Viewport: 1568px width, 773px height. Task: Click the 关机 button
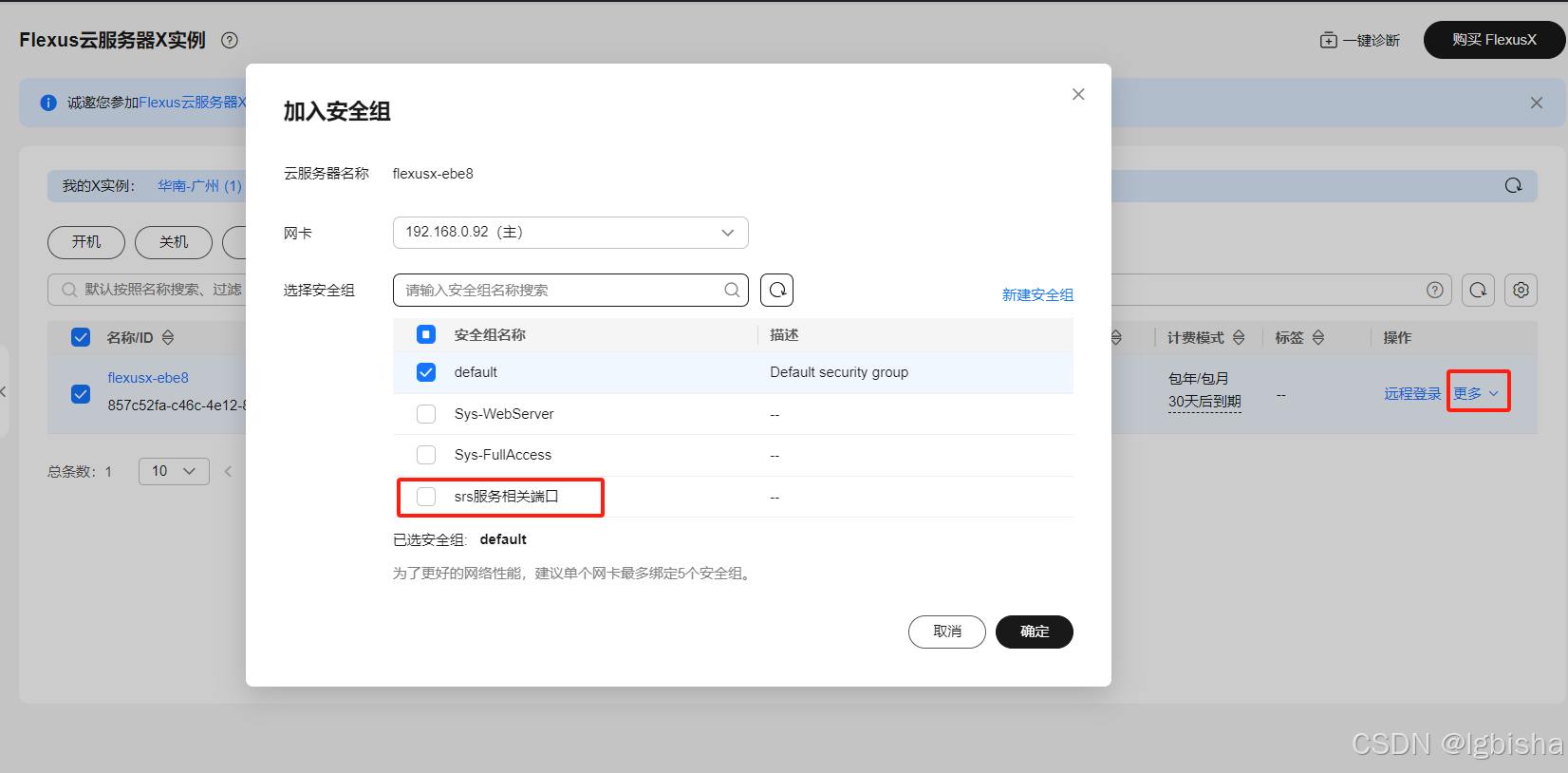174,242
